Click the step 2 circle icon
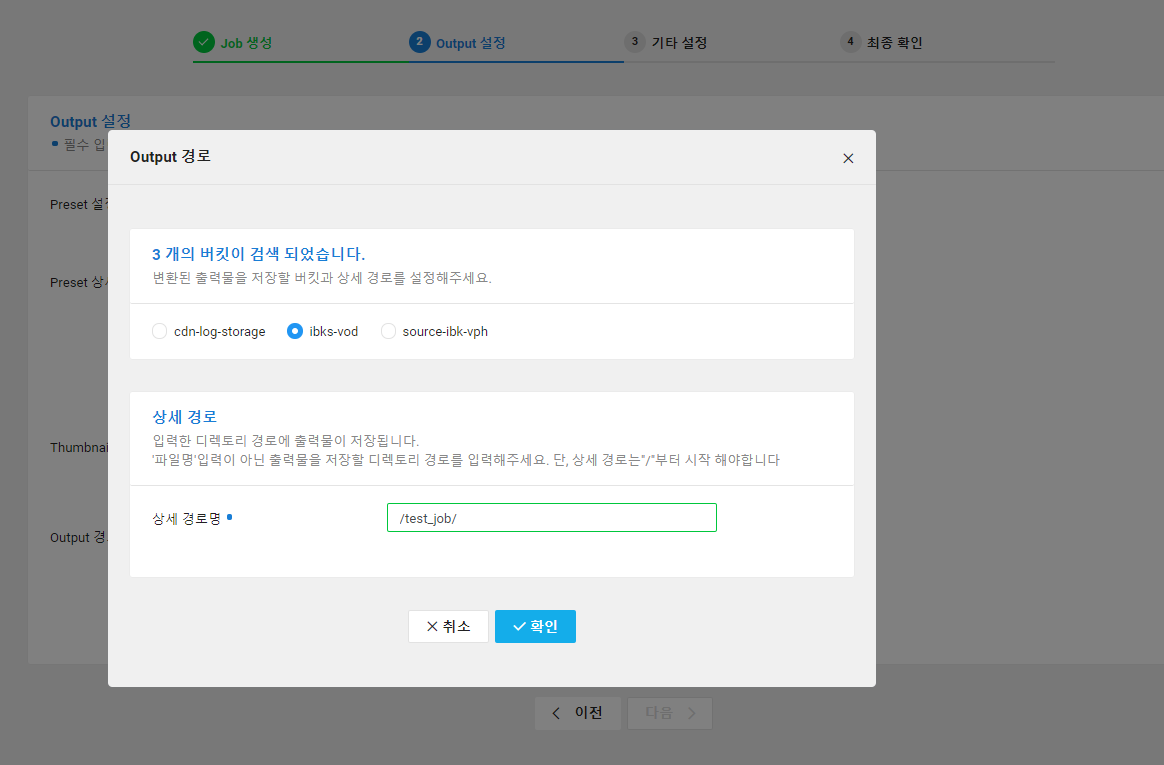The height and width of the screenshot is (765, 1164). 419,42
